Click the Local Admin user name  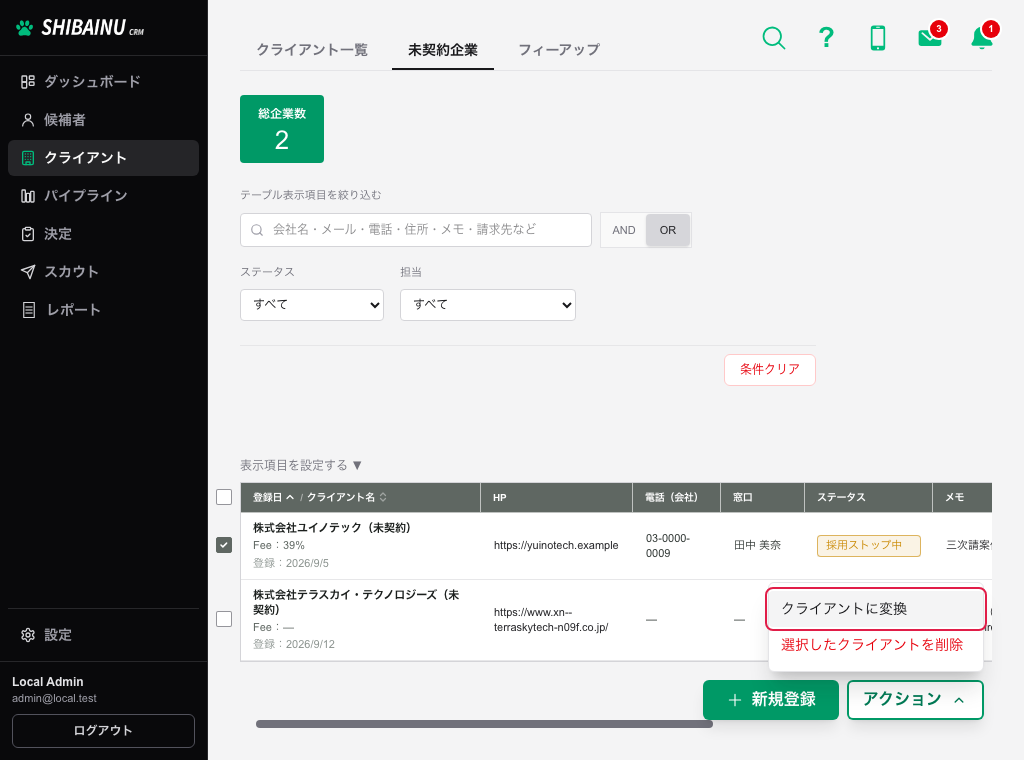[48, 682]
